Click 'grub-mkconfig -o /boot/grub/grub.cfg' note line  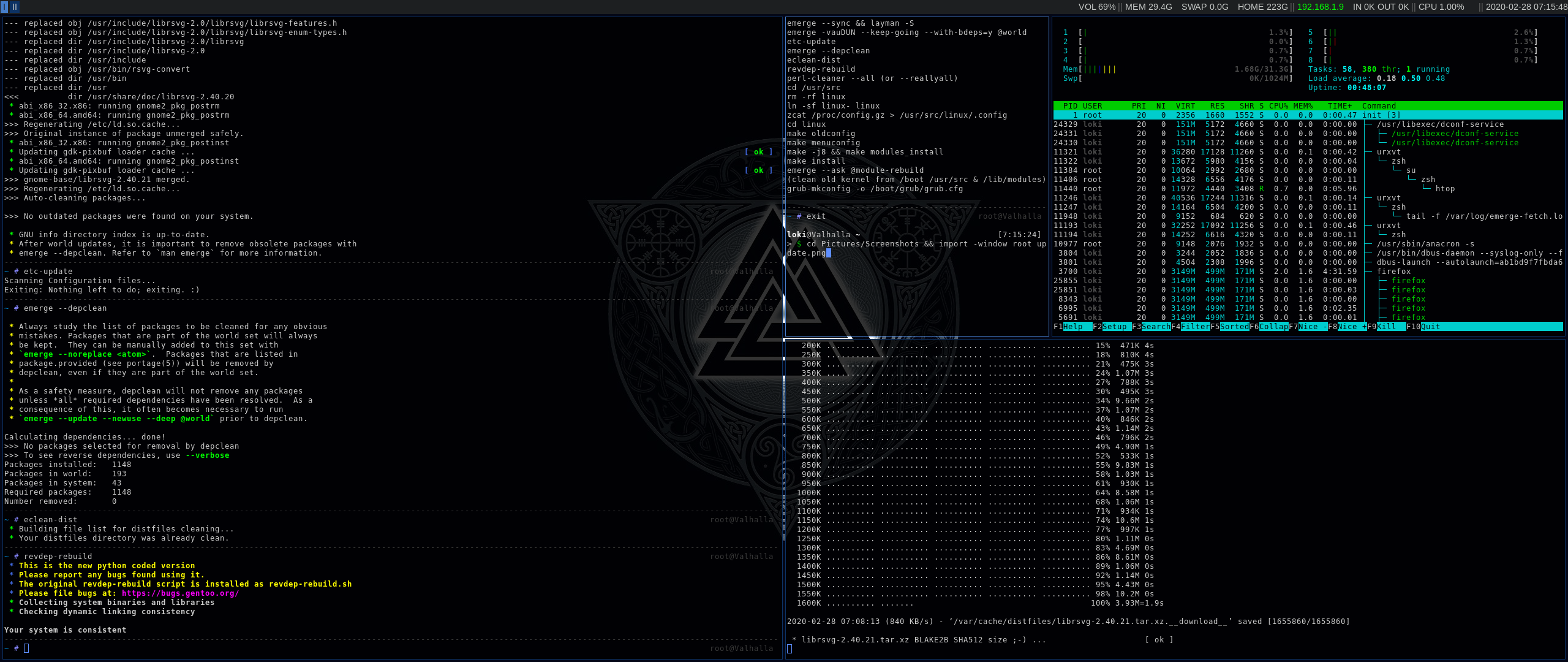(875, 189)
